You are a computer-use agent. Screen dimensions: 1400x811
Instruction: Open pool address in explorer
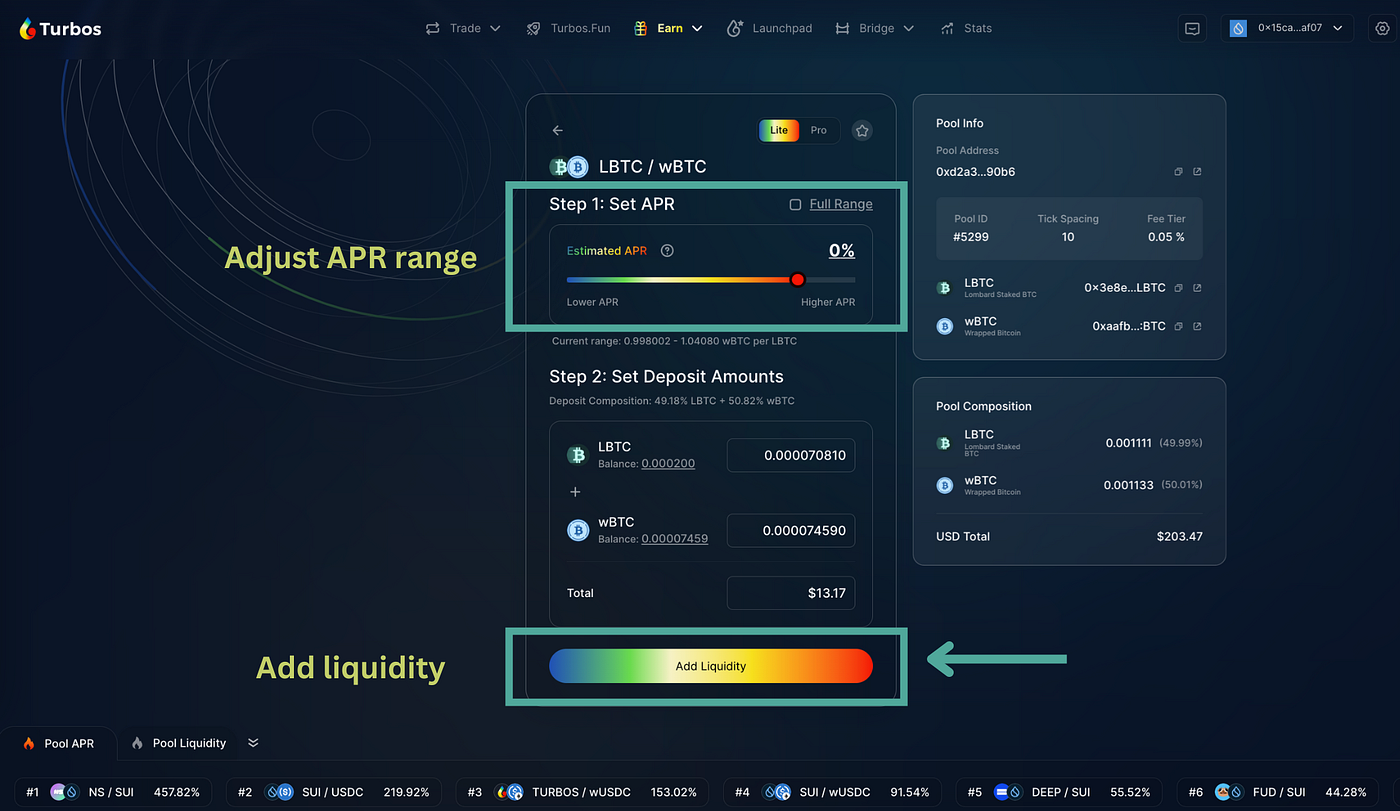1197,172
